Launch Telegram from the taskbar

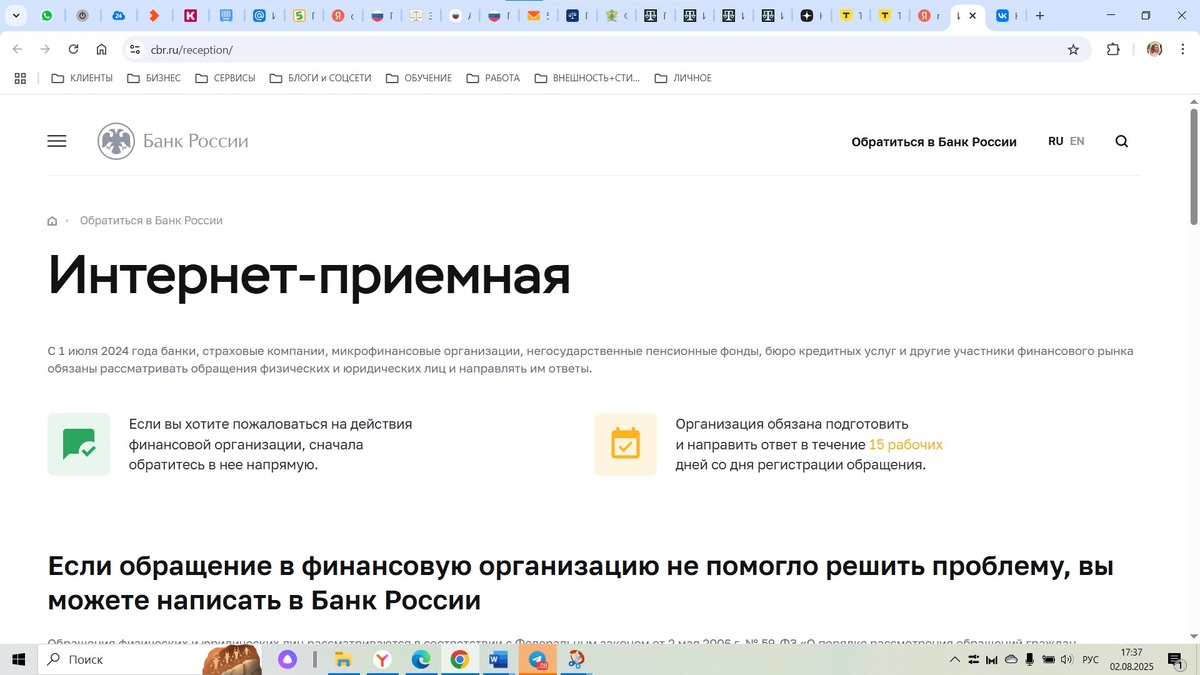(x=538, y=659)
